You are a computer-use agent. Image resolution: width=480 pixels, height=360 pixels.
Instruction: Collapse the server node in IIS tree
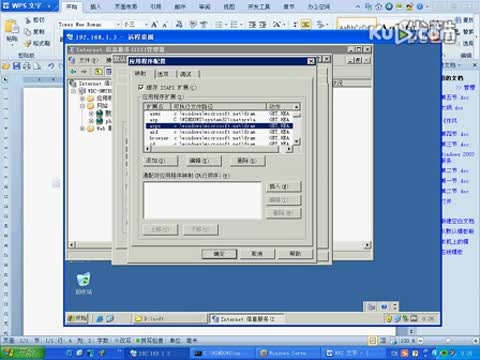pos(74,91)
